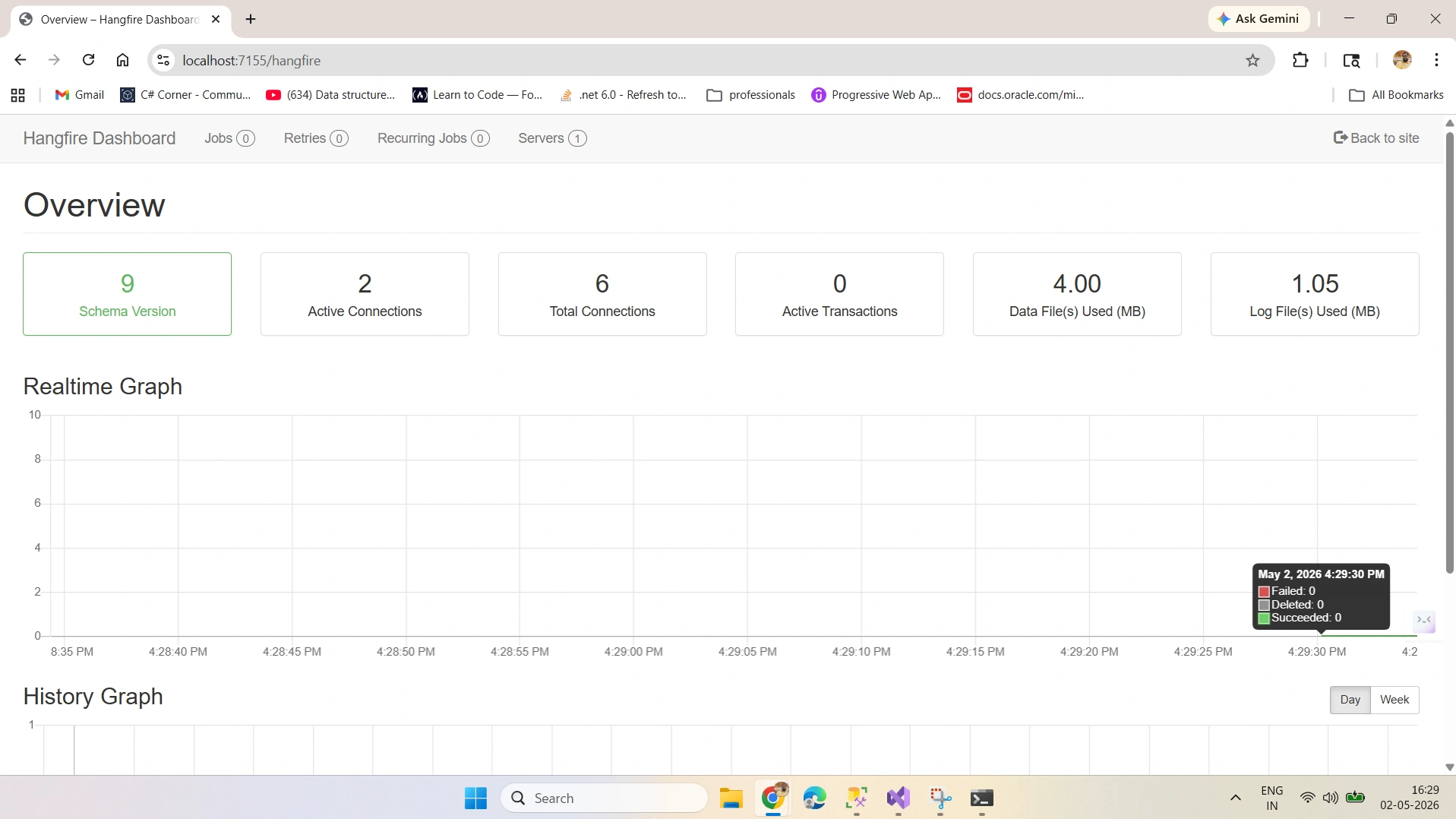
Task: Open the Retries tab
Action: tap(316, 138)
